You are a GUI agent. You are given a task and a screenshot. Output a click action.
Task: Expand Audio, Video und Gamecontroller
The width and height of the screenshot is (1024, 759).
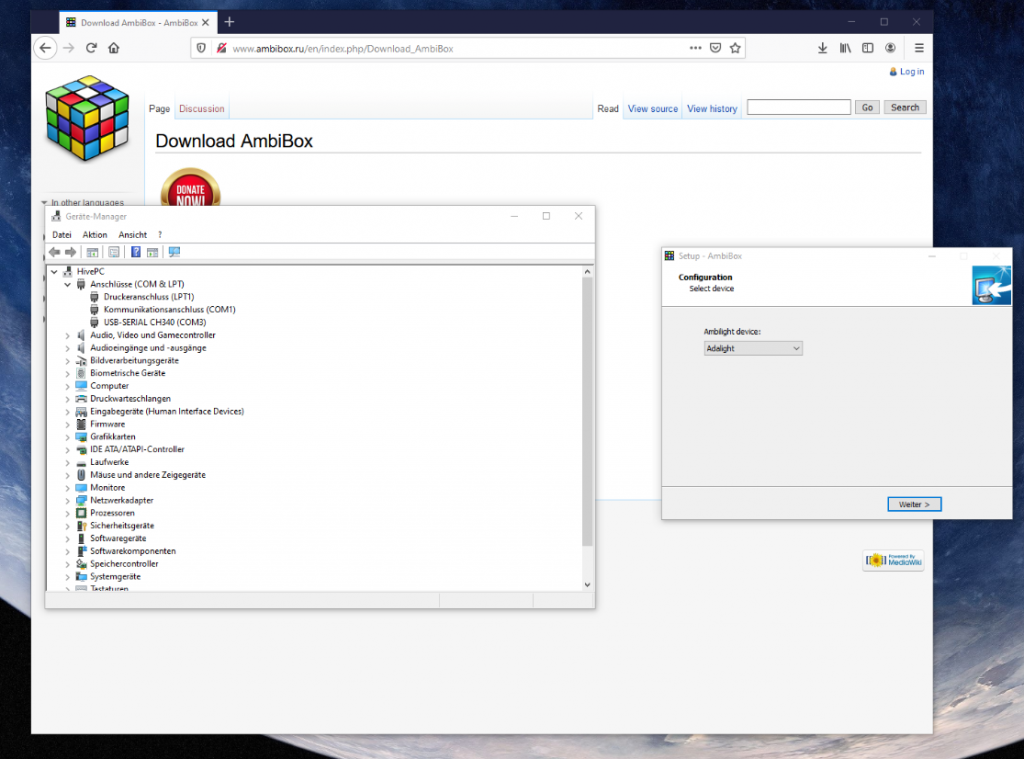tap(67, 335)
